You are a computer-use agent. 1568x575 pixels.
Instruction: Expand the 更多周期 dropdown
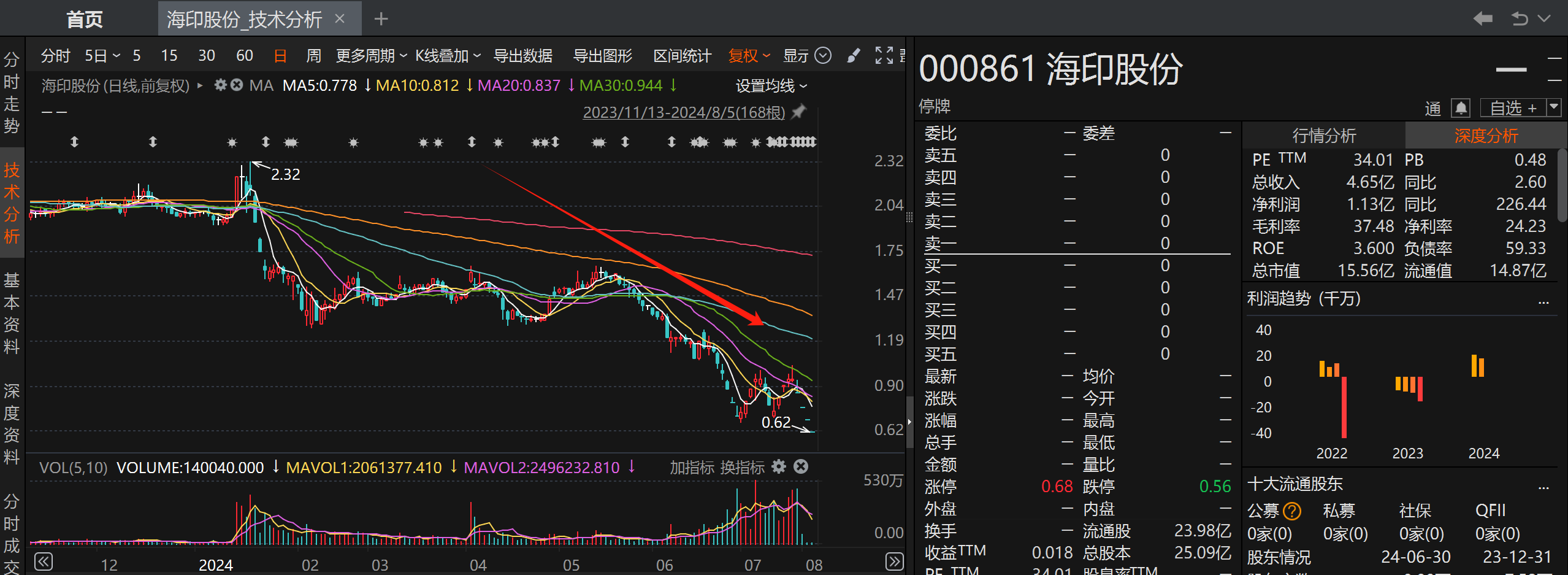tap(371, 56)
